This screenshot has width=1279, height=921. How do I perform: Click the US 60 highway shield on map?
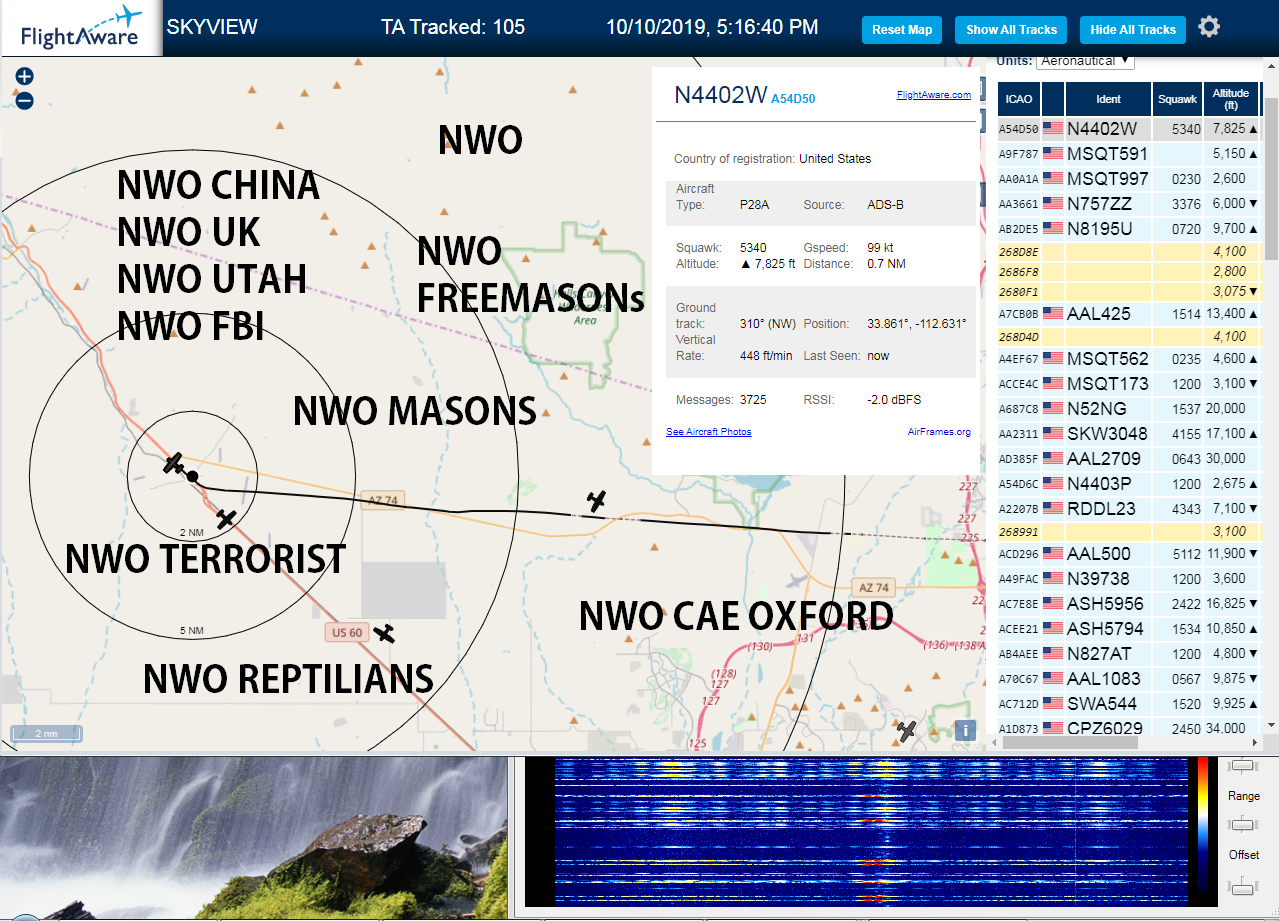(346, 632)
